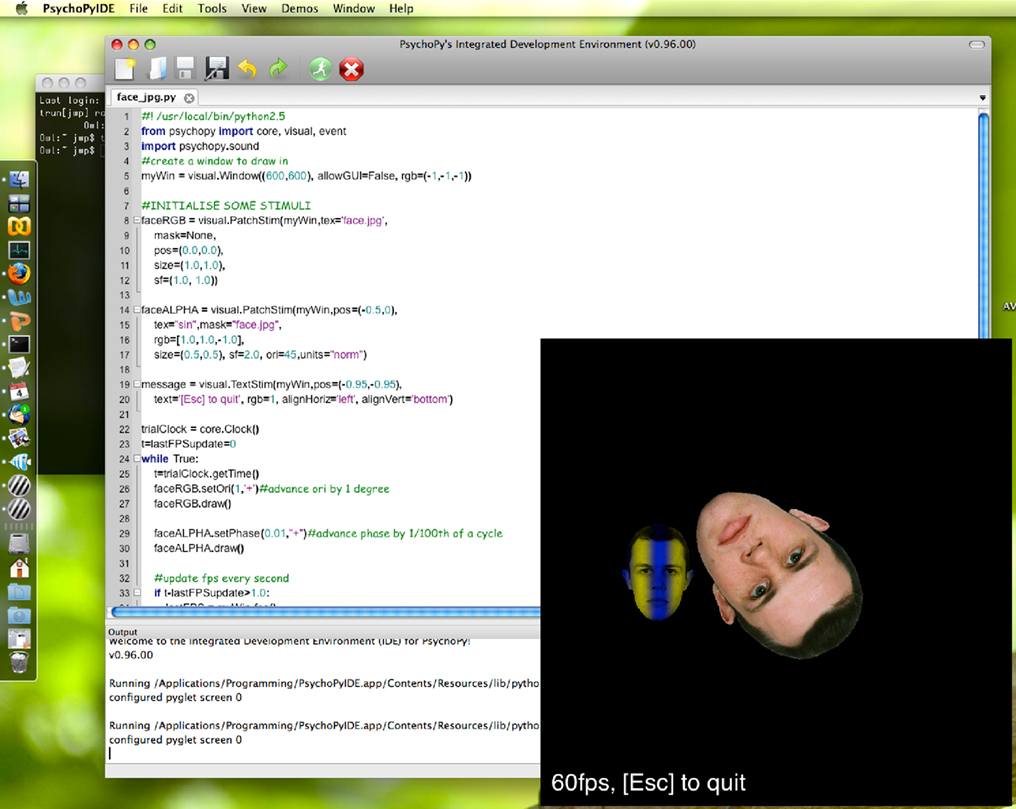
Task: Click the 'Last login:' text in Terminal window
Action: click(x=69, y=100)
